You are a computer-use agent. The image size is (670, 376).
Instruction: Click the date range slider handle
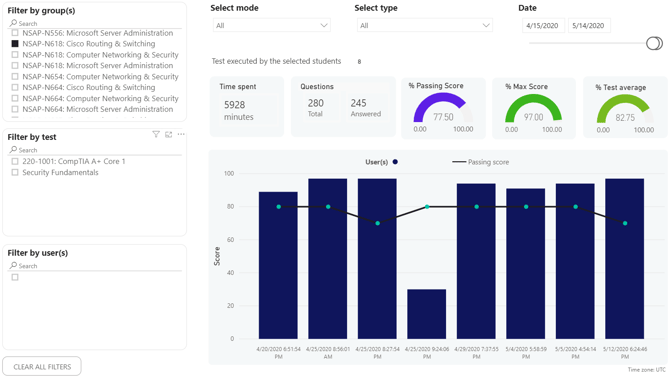[654, 43]
